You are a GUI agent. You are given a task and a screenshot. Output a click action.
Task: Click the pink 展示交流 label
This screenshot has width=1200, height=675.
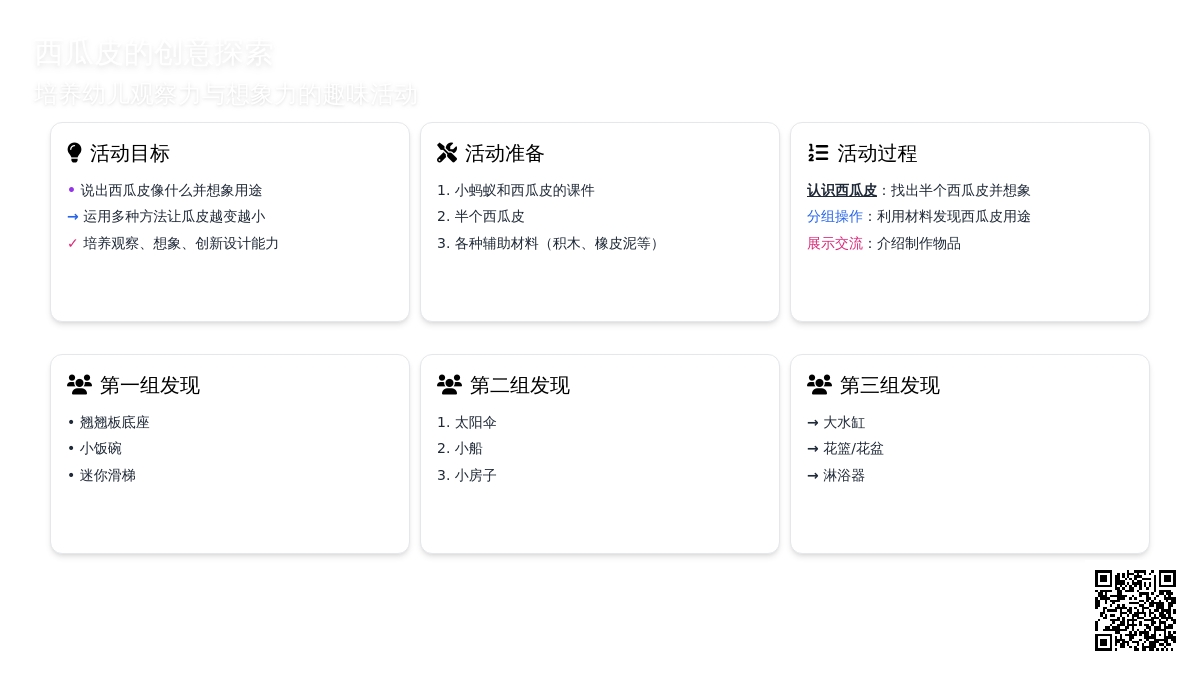pyautogui.click(x=835, y=243)
